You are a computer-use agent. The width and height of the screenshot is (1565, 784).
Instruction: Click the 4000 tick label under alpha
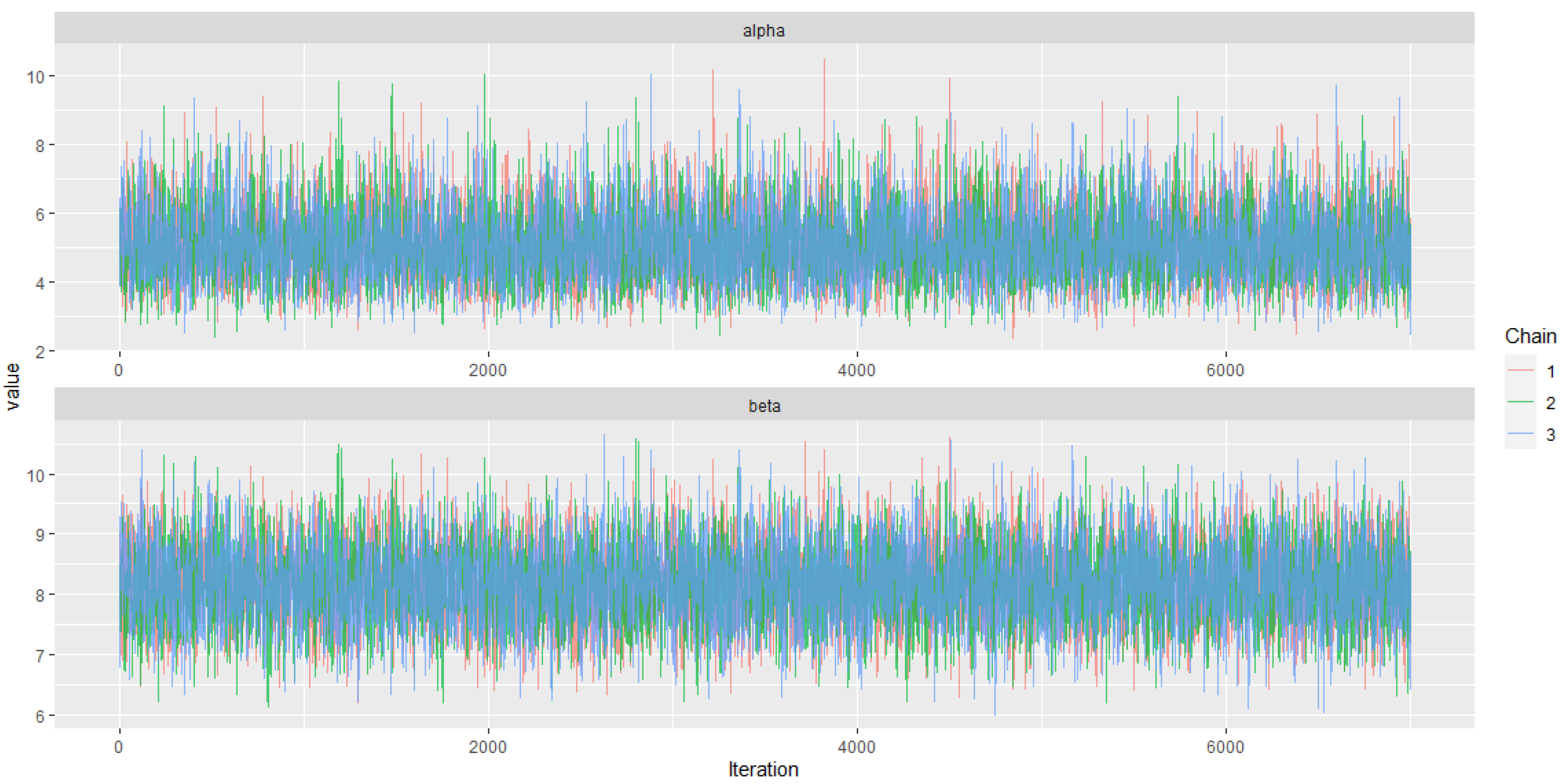point(856,370)
